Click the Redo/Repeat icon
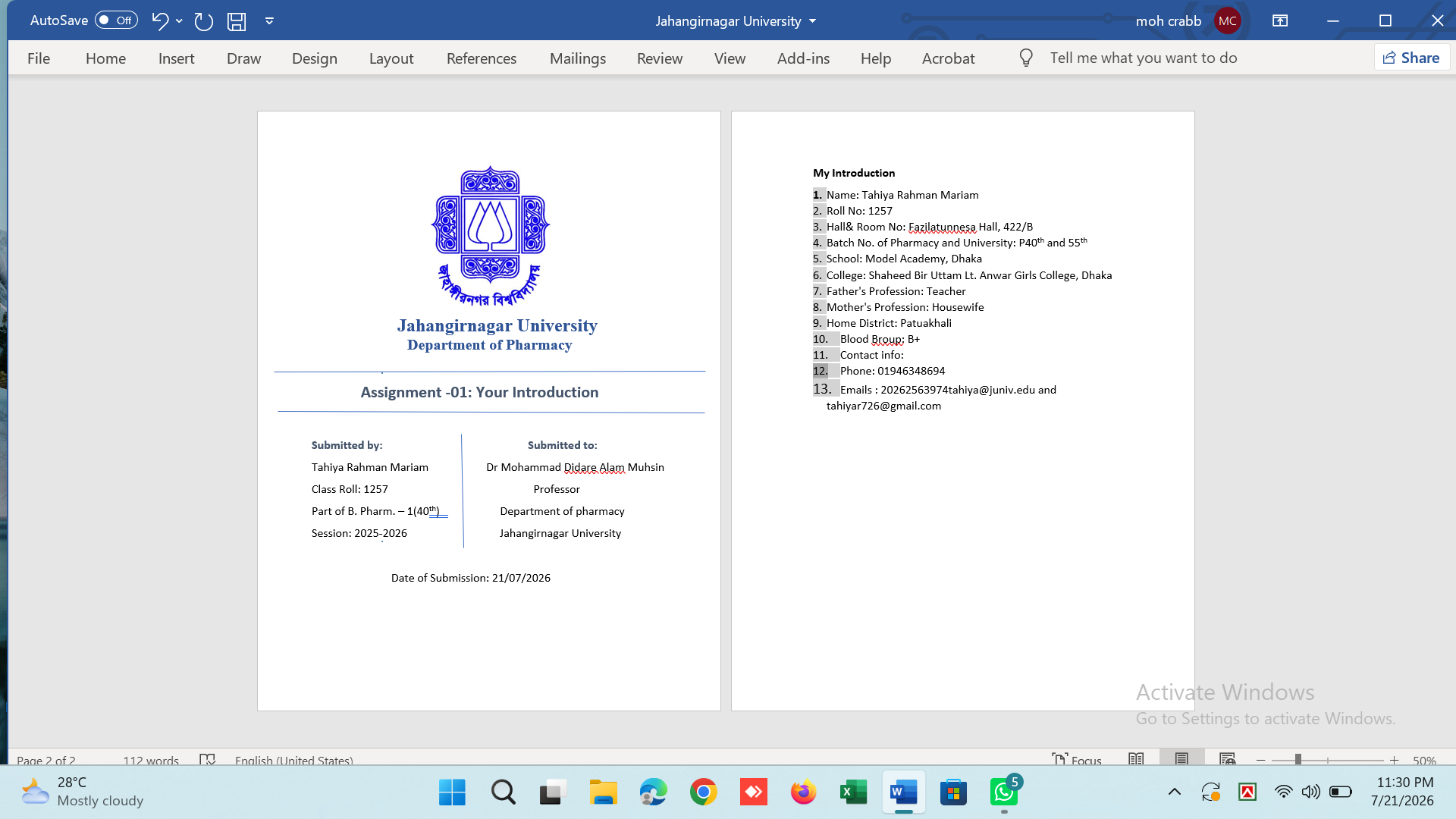Viewport: 1456px width, 819px height. click(x=203, y=21)
